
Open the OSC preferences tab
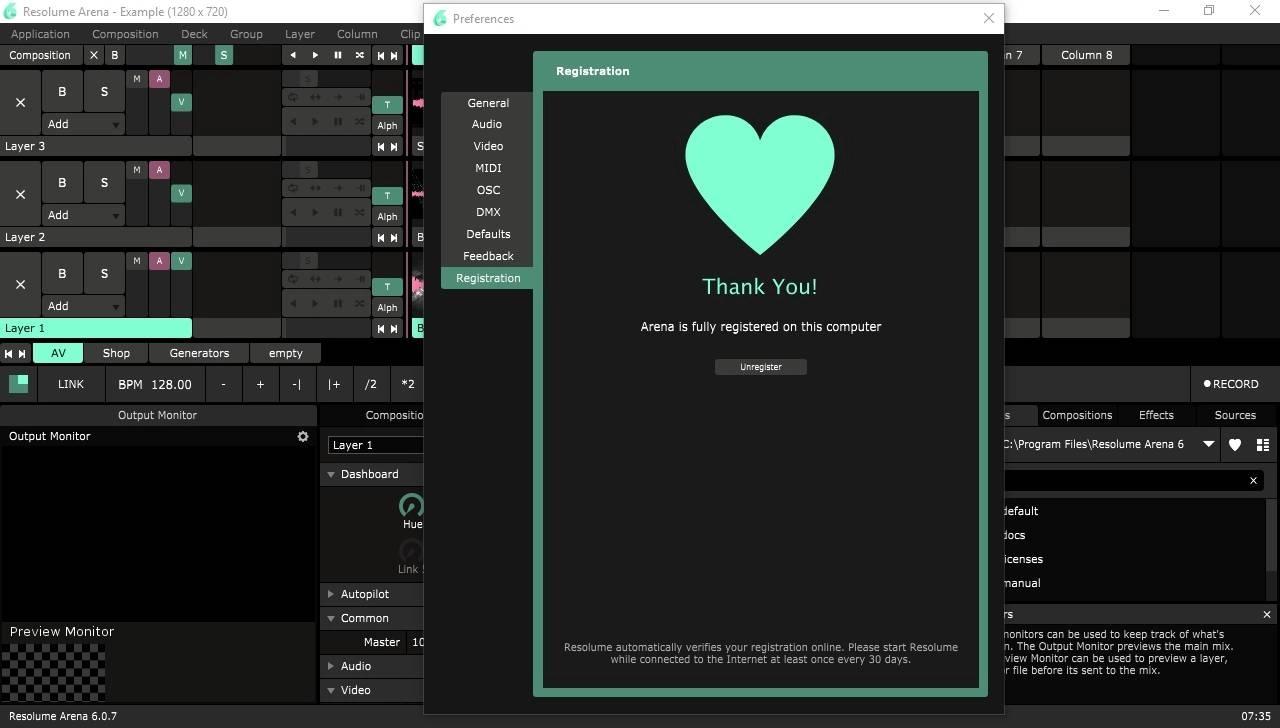(x=487, y=190)
